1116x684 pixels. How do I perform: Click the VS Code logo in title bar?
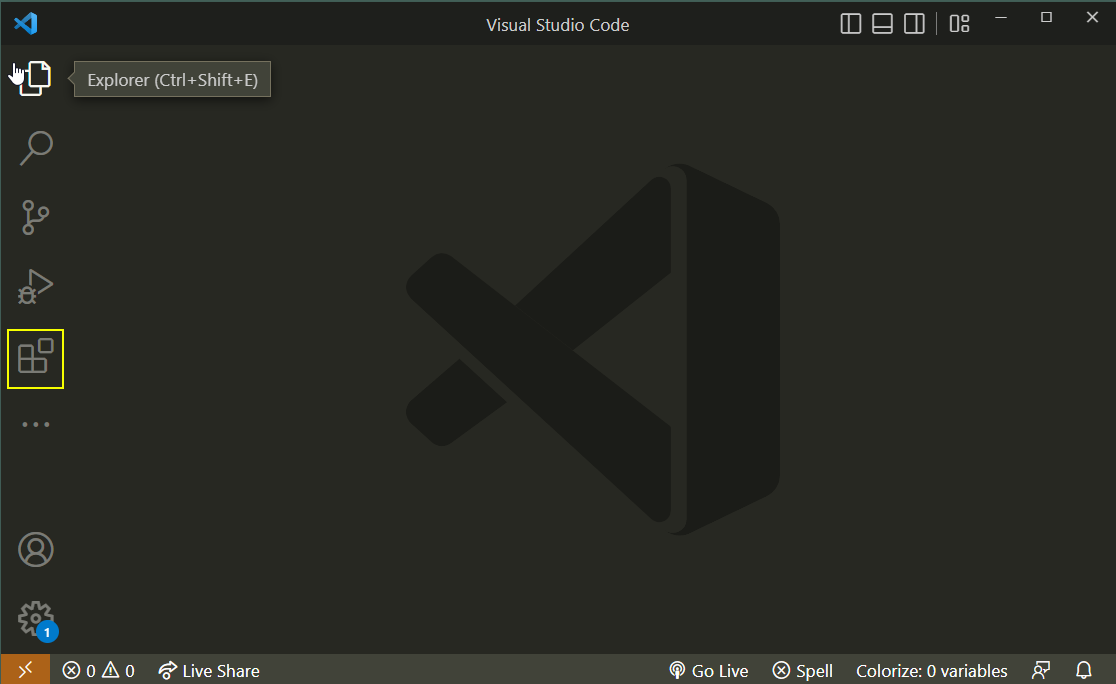[x=25, y=24]
